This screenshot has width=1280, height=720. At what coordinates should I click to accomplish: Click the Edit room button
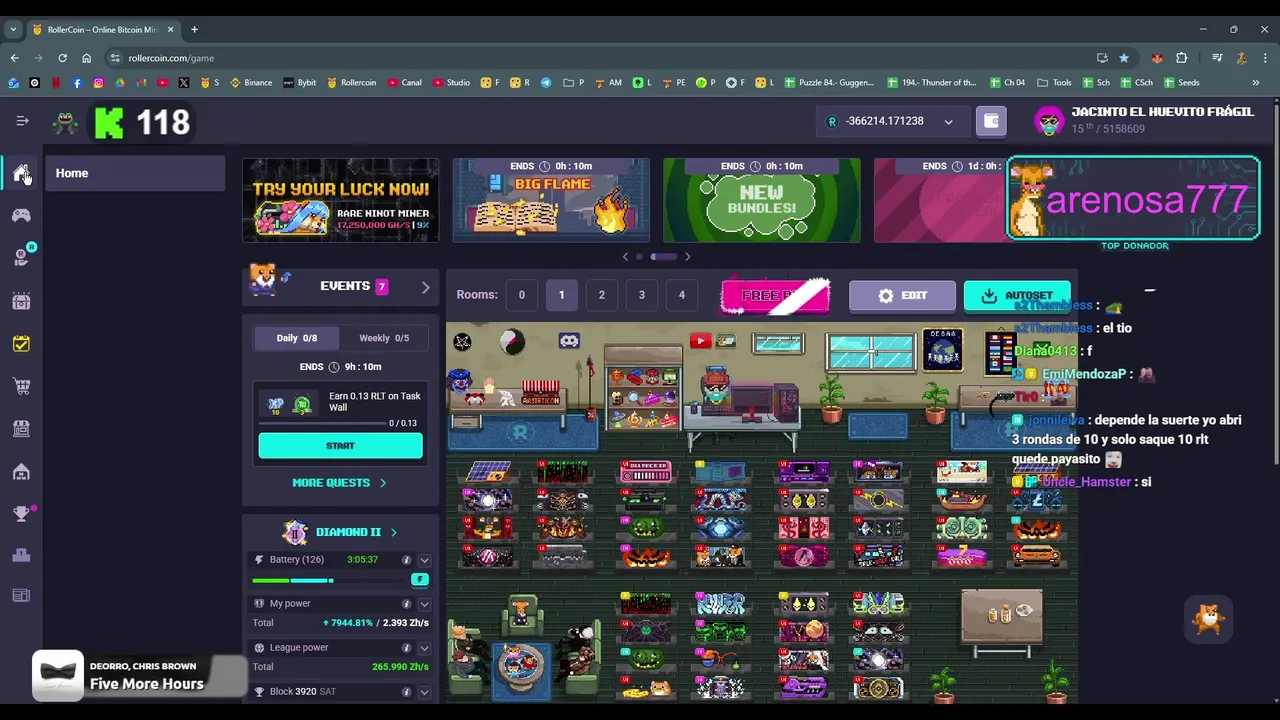click(x=902, y=296)
